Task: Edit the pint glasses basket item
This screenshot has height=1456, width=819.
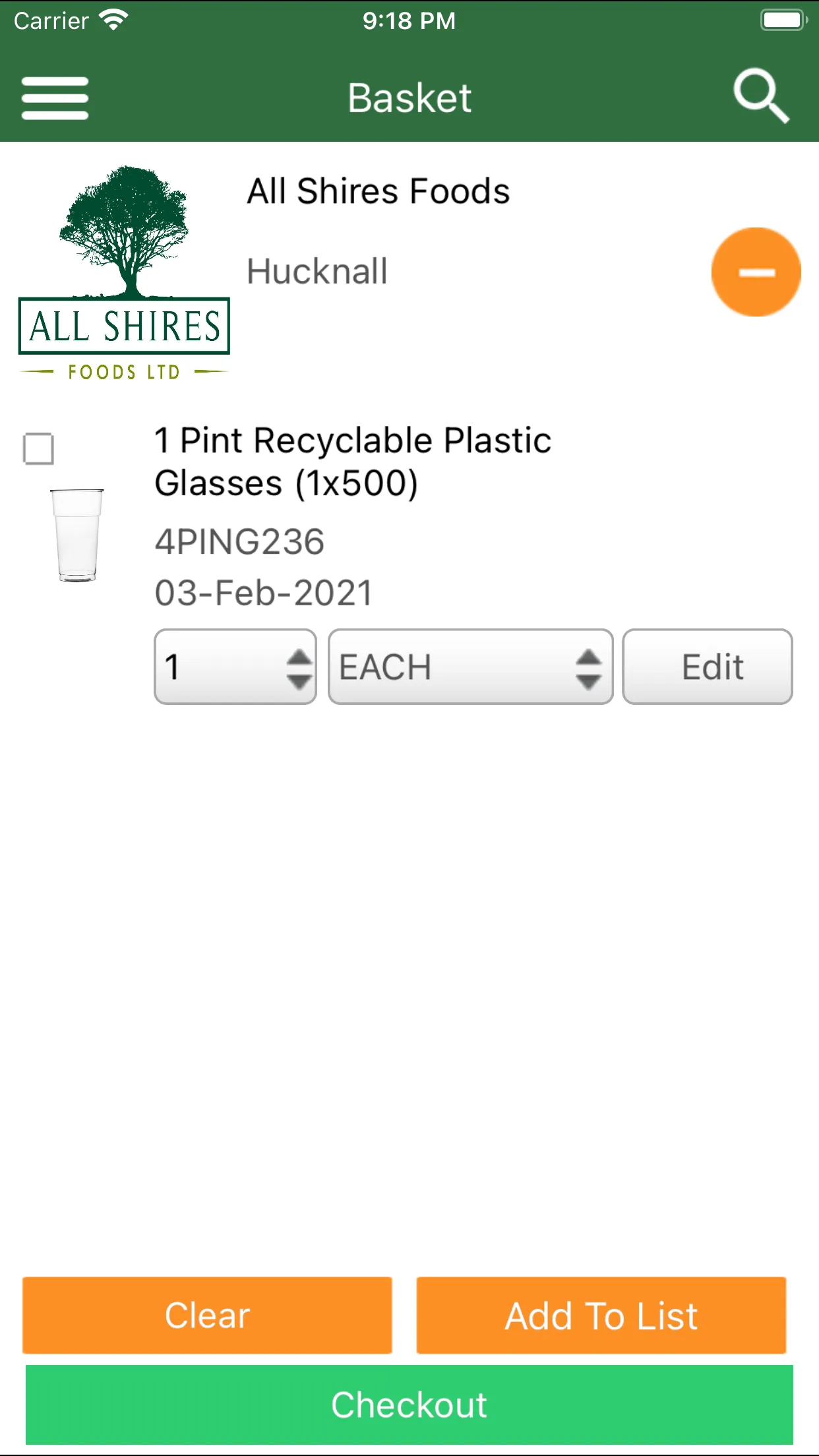Action: click(708, 667)
